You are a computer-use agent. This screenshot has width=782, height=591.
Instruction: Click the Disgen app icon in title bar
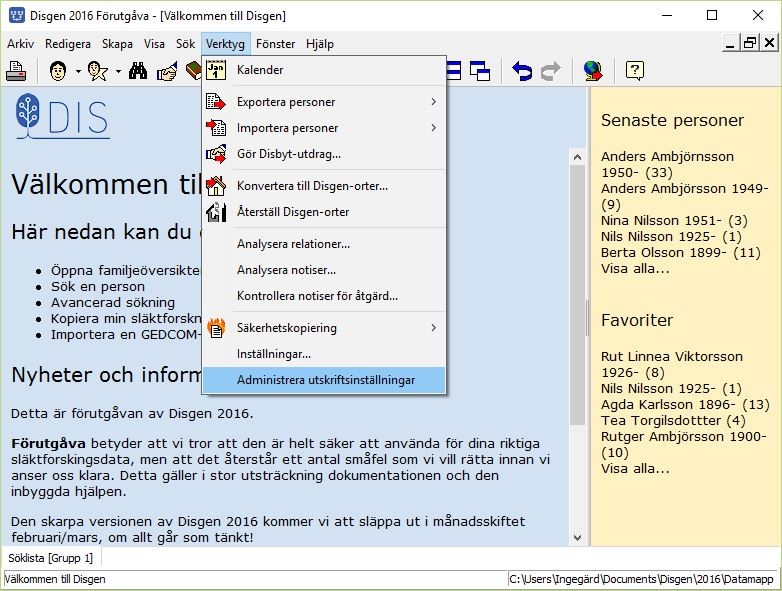(17, 15)
